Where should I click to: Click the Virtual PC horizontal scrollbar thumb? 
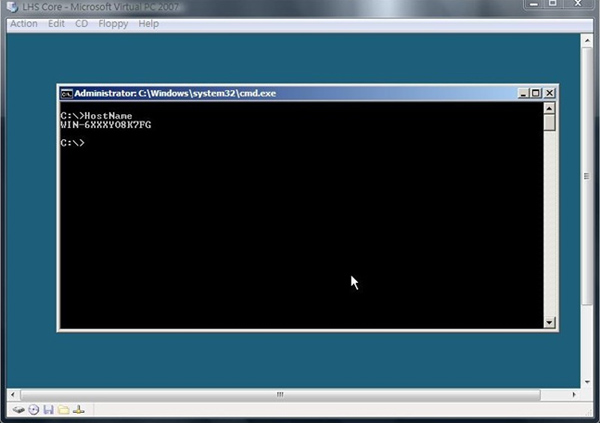[280, 394]
